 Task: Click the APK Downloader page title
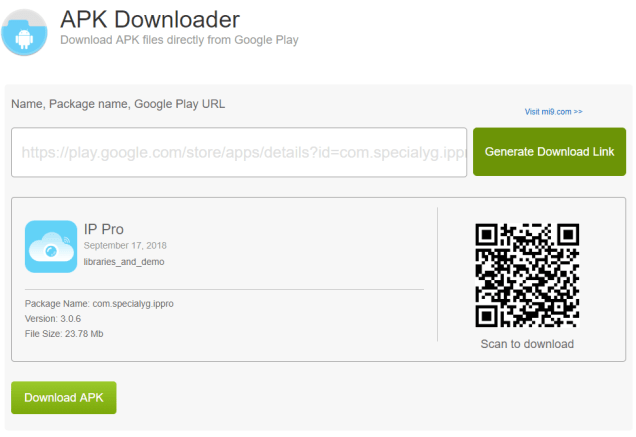pos(150,19)
